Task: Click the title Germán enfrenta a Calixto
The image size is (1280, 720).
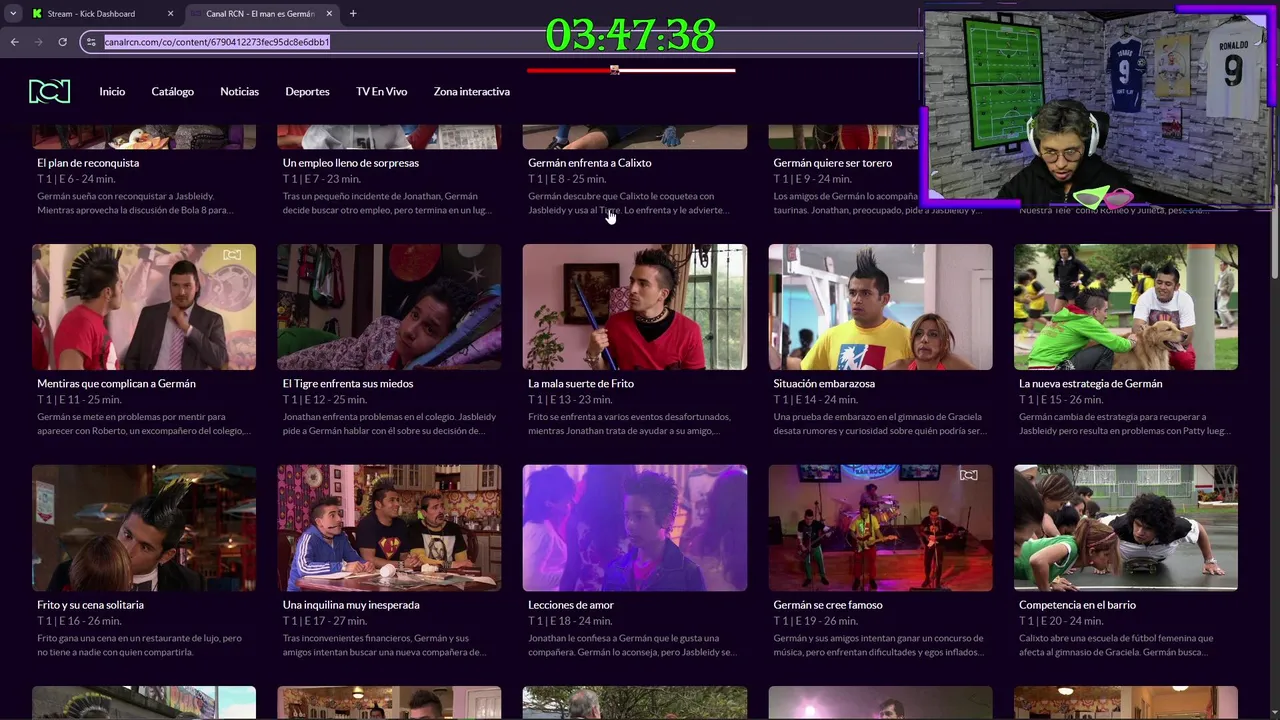Action: pos(590,163)
